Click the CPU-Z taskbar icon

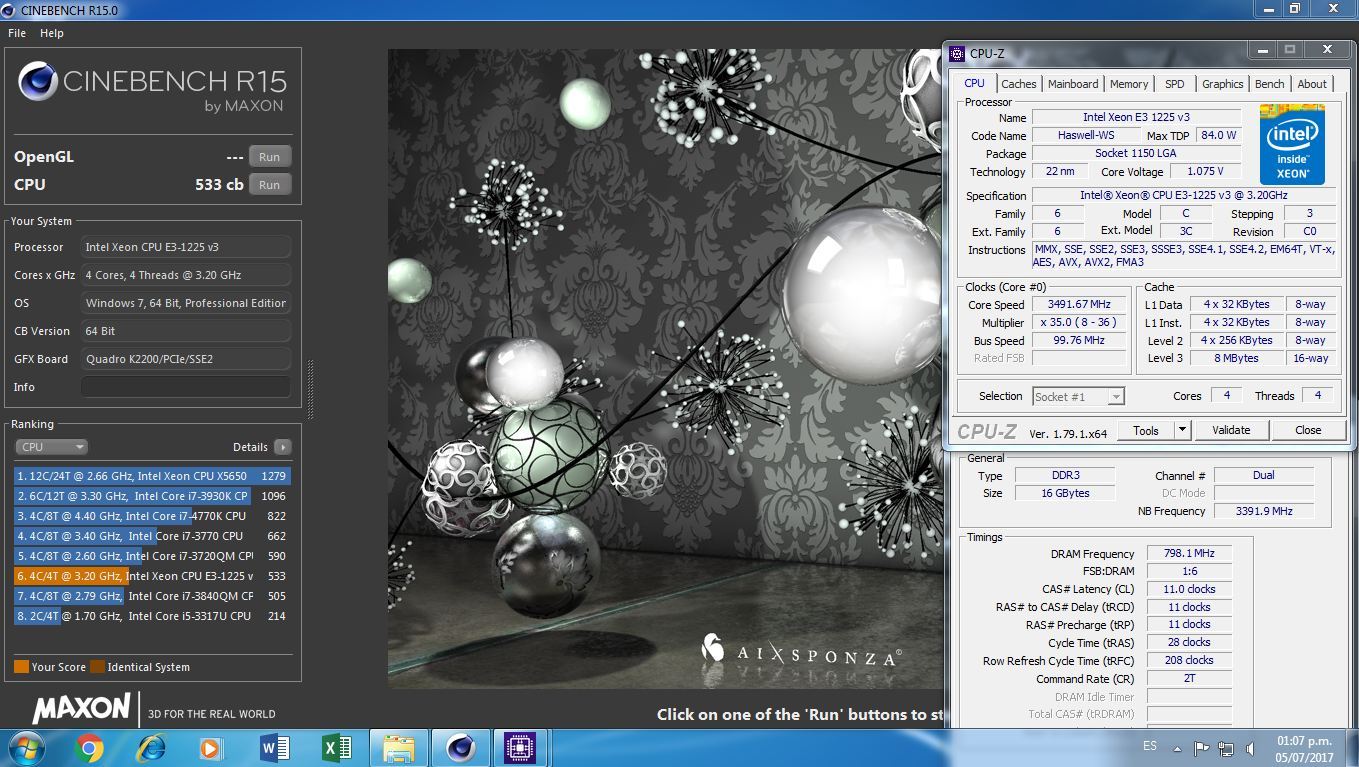click(521, 748)
